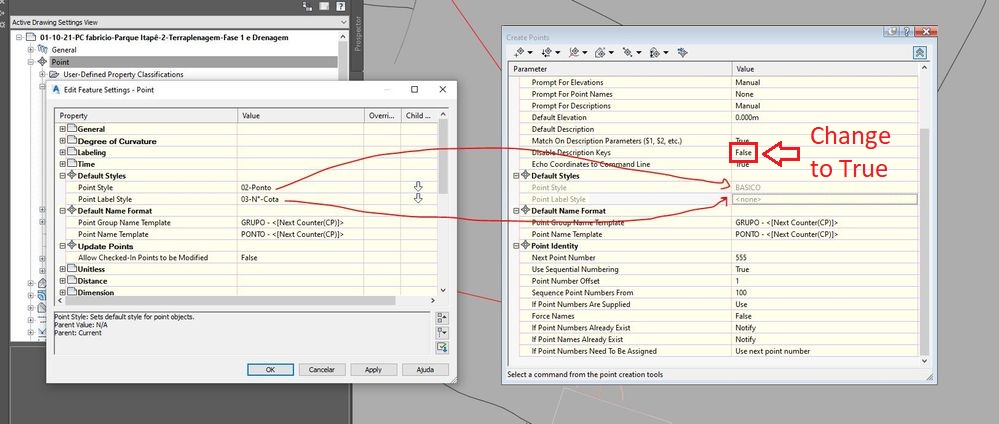Click the Cancelar button
The image size is (999, 424).
coord(322,370)
